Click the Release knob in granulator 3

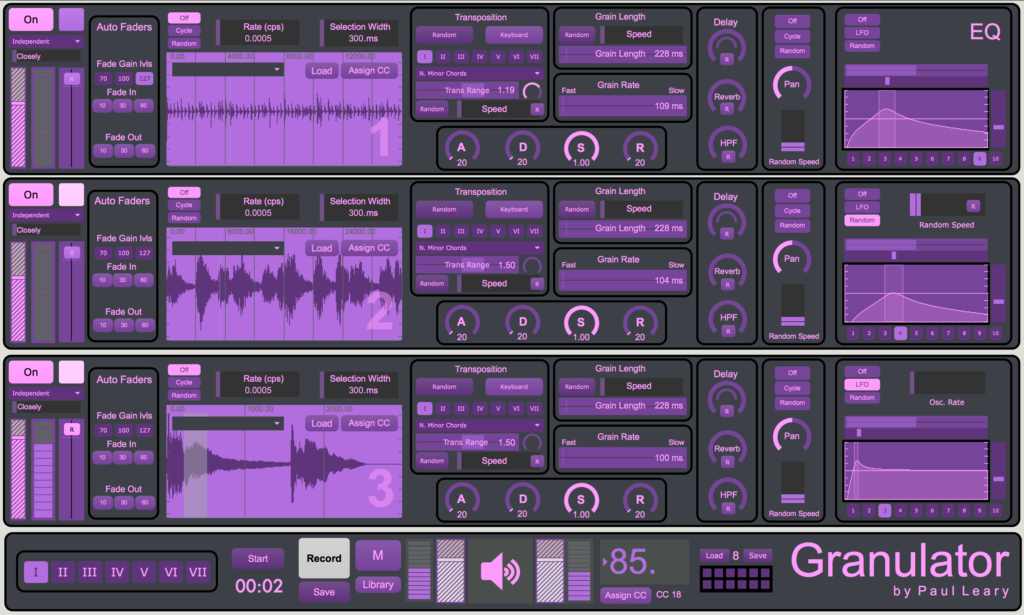click(x=640, y=501)
